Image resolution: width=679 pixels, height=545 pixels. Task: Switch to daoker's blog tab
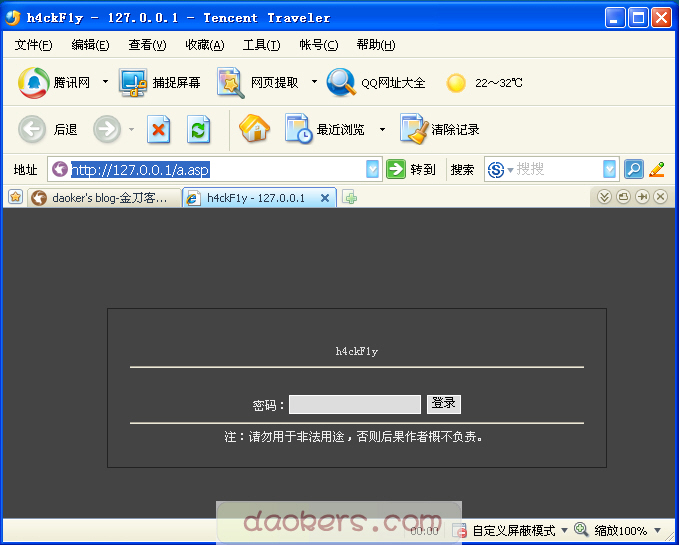tap(104, 198)
